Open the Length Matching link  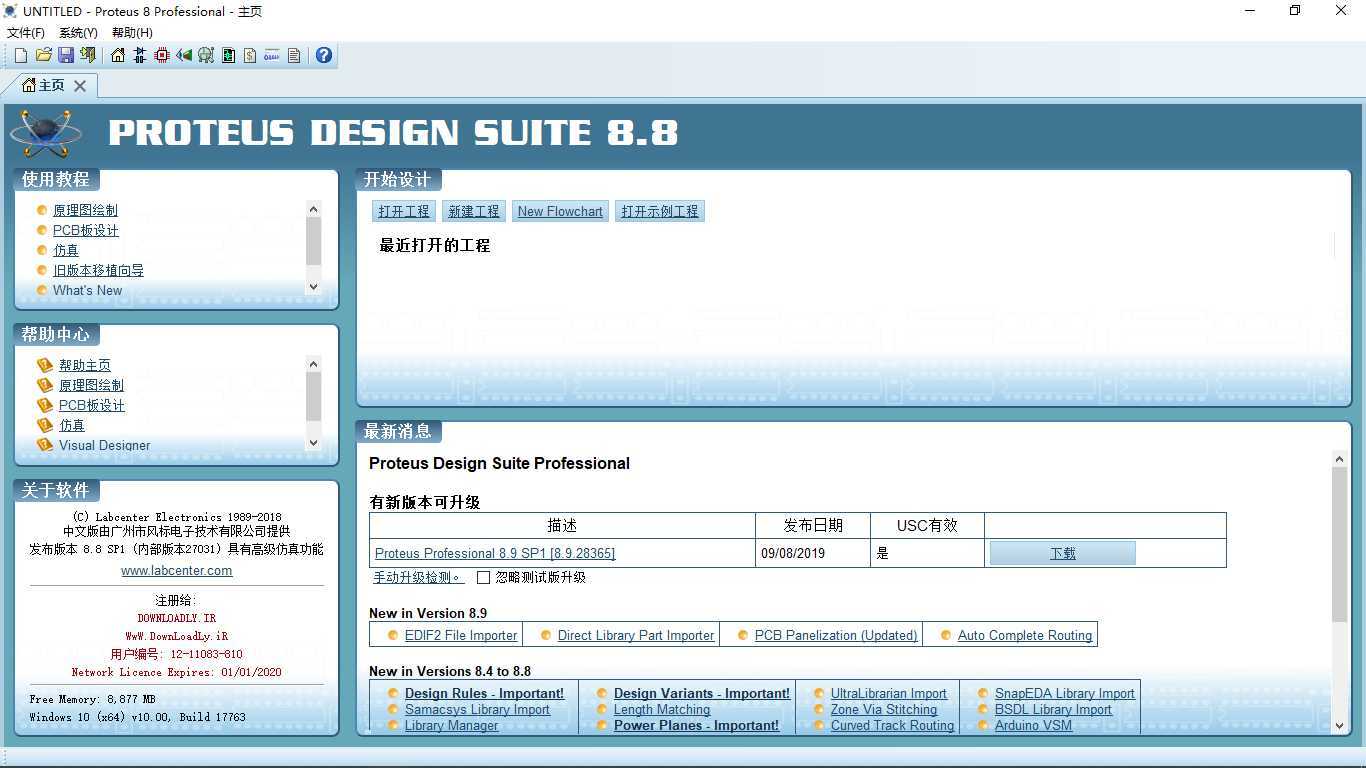(x=662, y=709)
